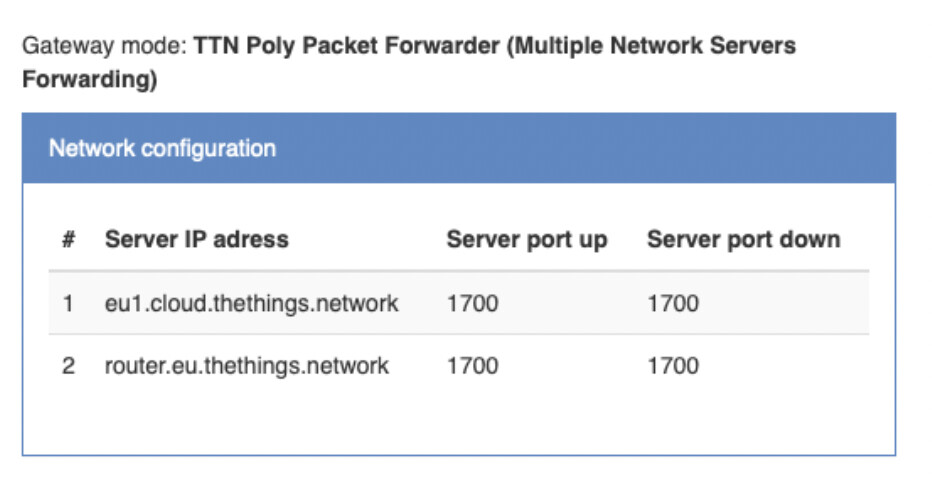Click the Network configuration panel header

click(459, 148)
